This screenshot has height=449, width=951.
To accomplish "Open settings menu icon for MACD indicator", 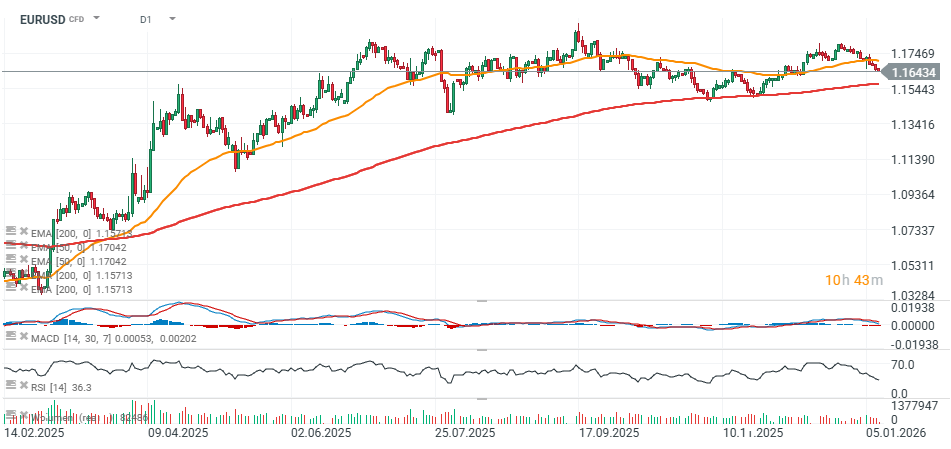I will pyautogui.click(x=11, y=337).
